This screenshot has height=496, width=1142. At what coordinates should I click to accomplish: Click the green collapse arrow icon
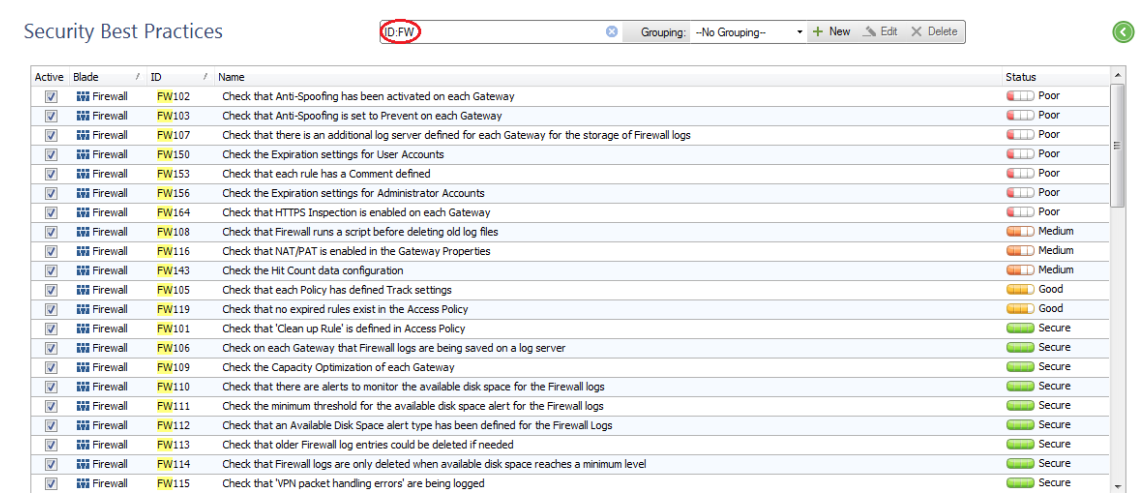pos(1123,33)
